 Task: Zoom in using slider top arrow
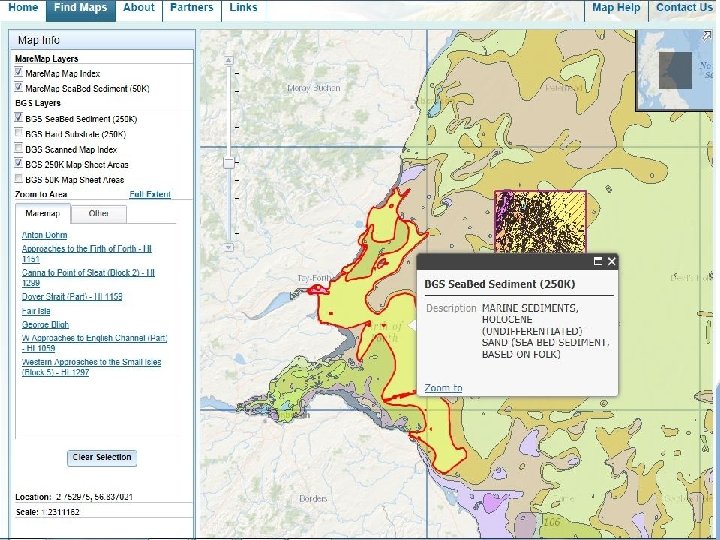pos(229,60)
